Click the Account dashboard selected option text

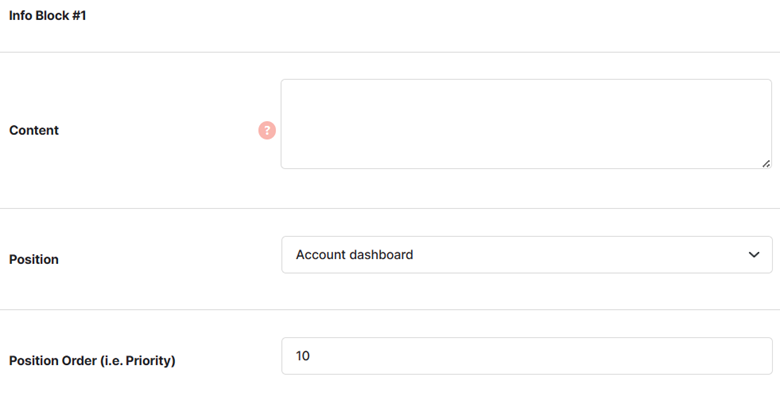[x=354, y=255]
